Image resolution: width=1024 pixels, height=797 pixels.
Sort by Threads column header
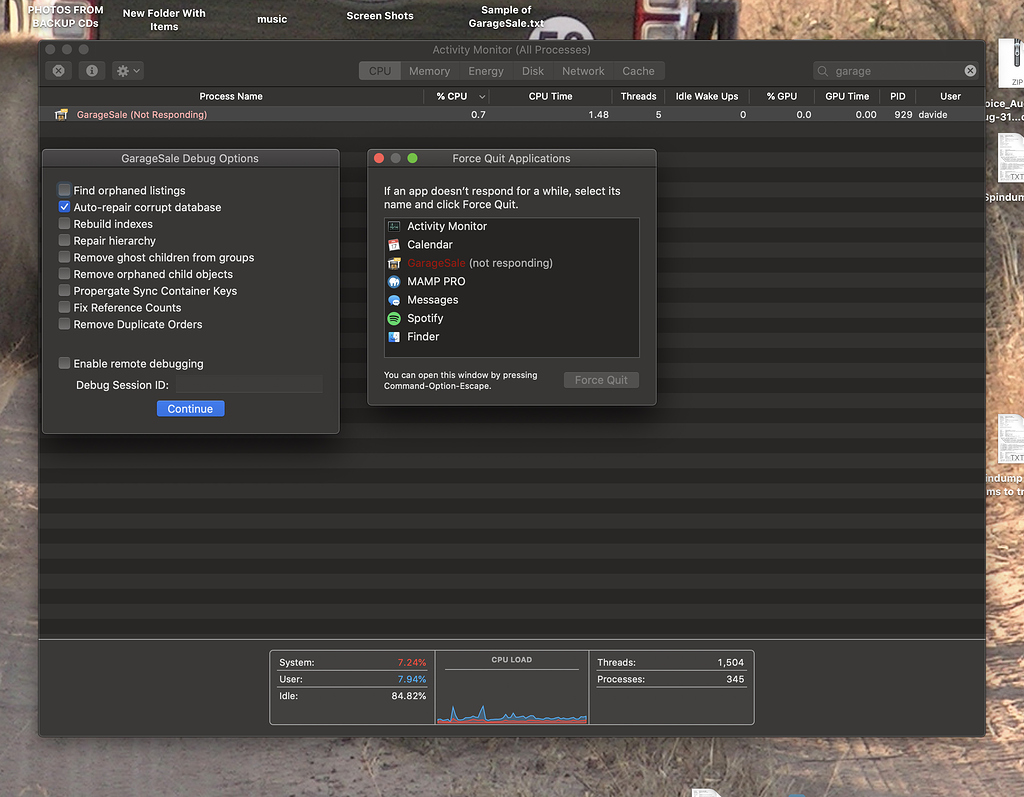(638, 96)
